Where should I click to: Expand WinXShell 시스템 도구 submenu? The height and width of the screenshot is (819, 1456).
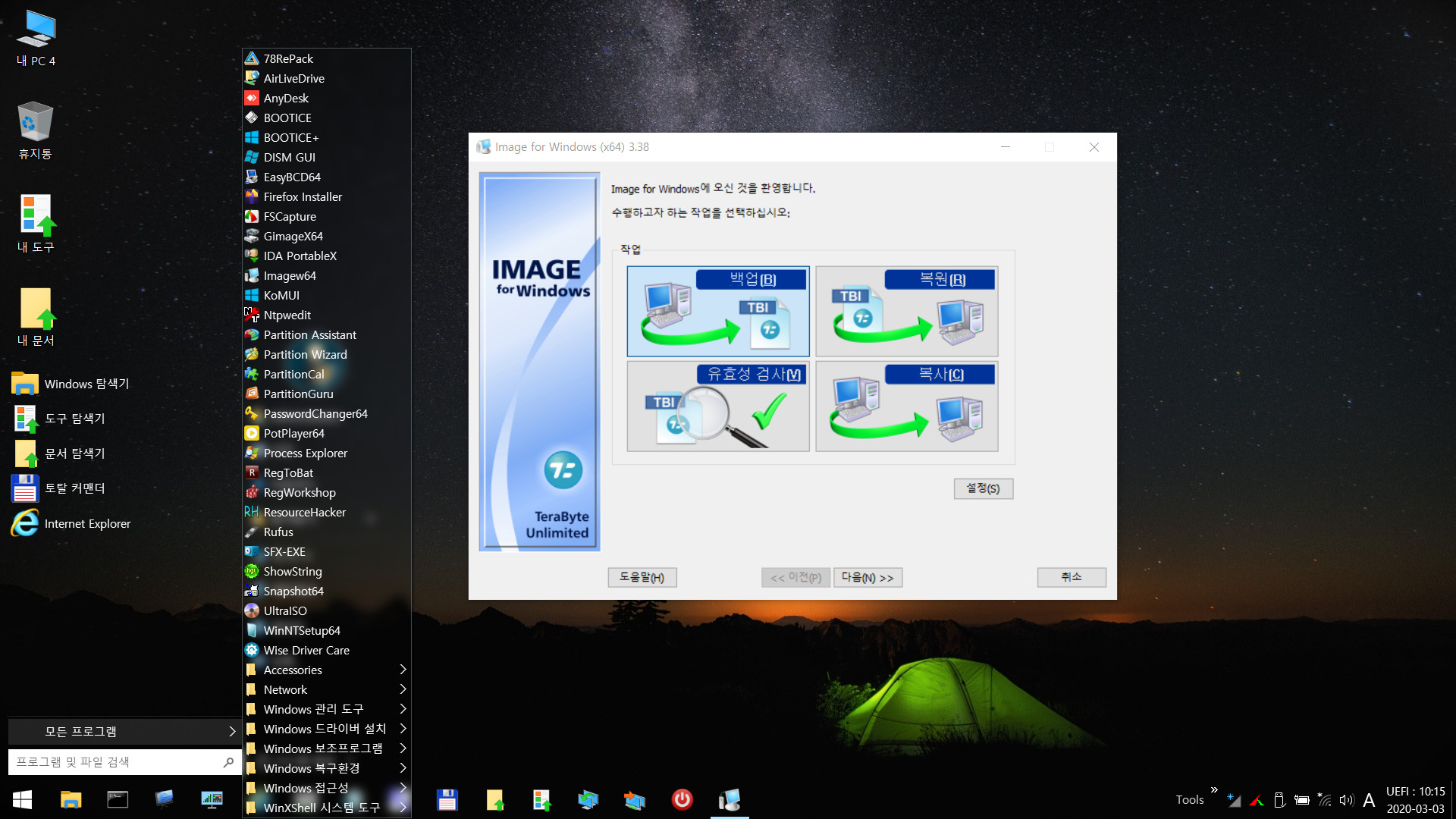[x=327, y=808]
